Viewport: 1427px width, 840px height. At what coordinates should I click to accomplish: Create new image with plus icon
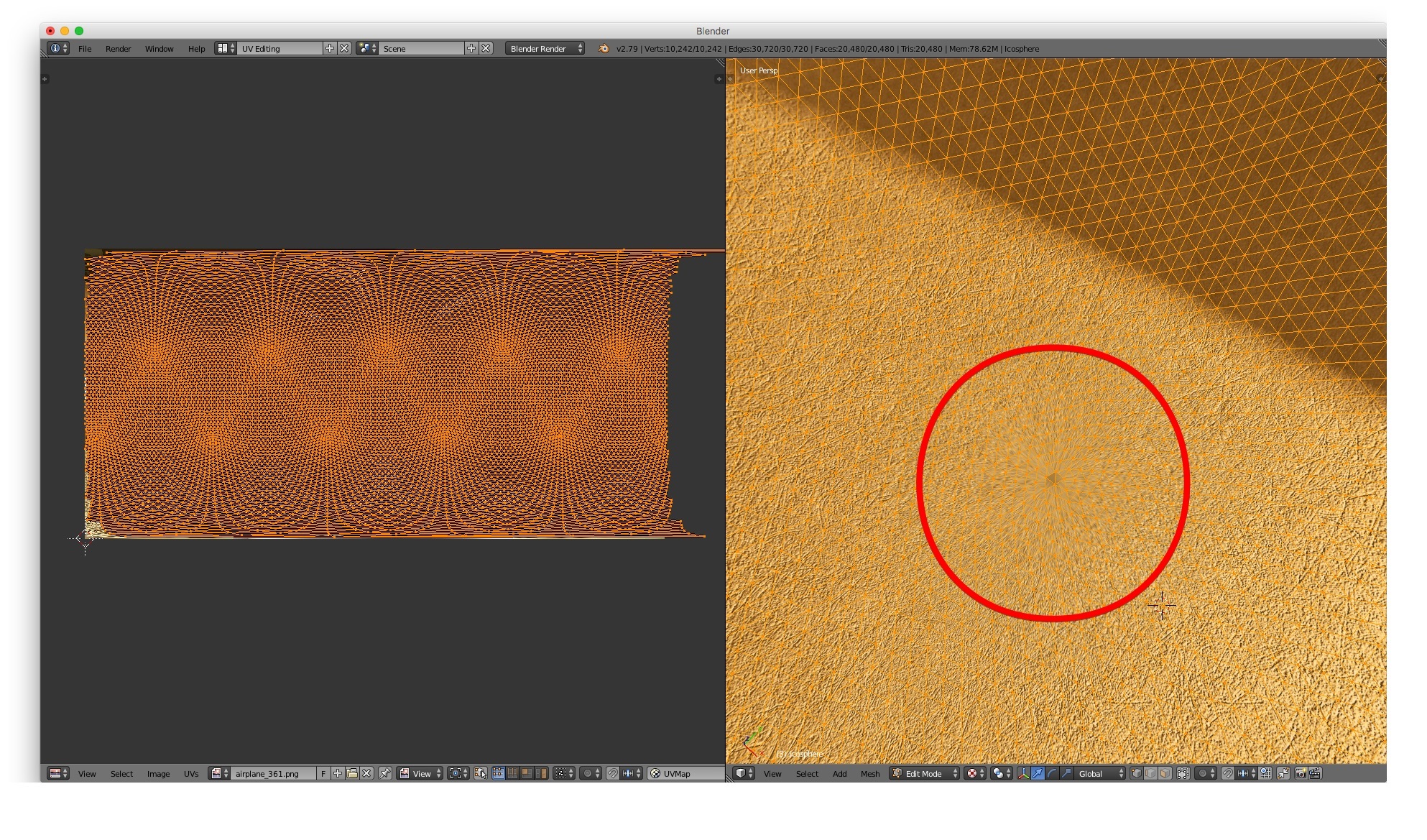(338, 773)
